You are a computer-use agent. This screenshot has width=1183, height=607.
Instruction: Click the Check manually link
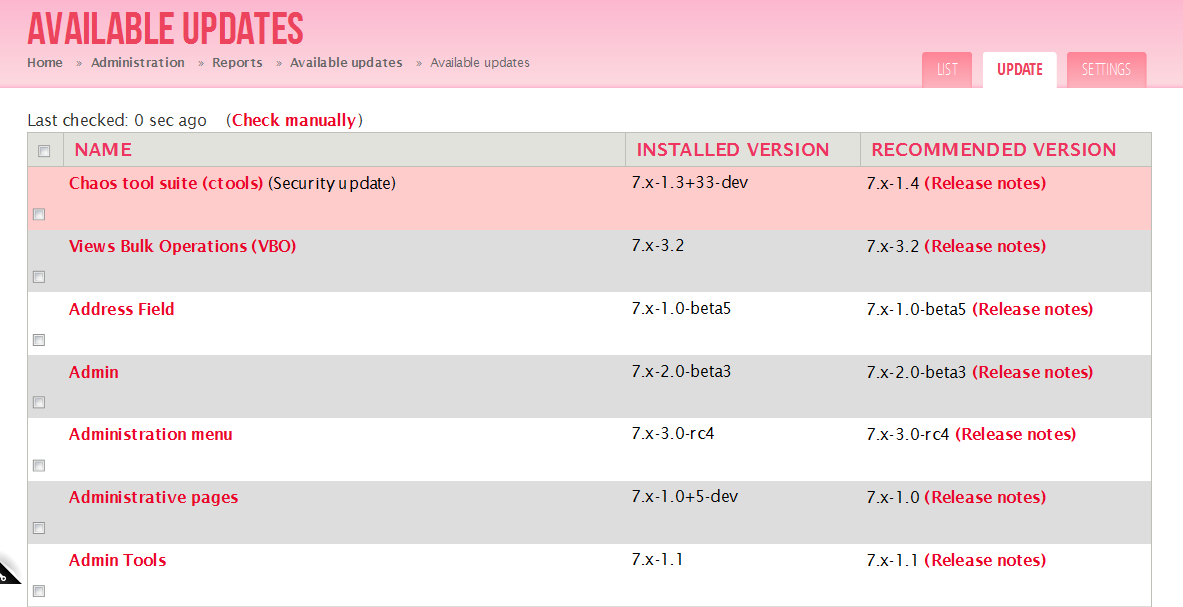click(x=293, y=121)
